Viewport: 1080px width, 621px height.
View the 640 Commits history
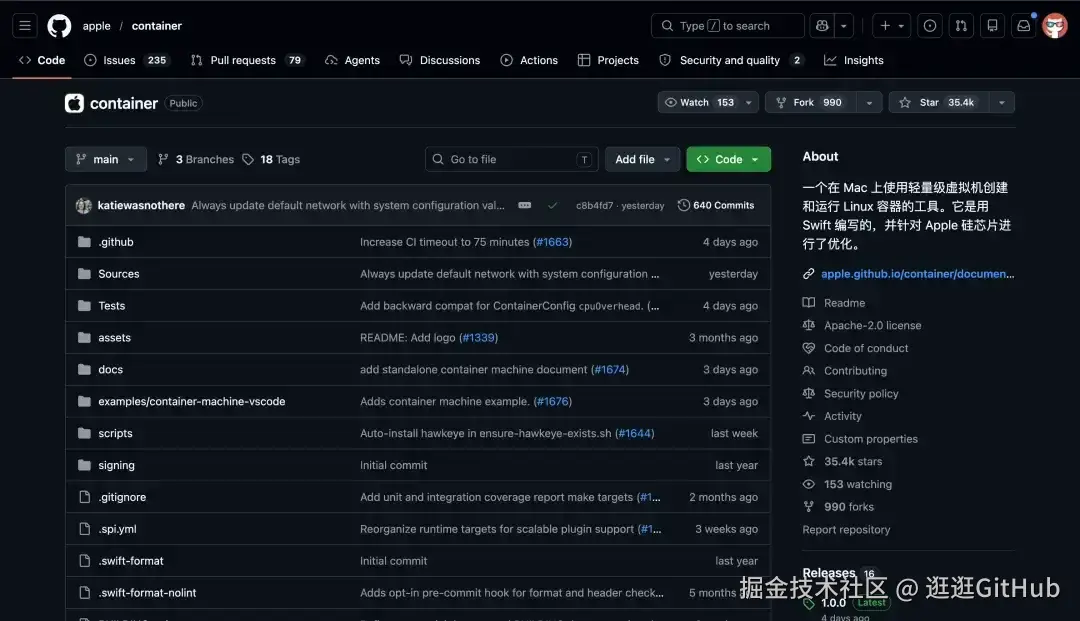click(x=716, y=205)
